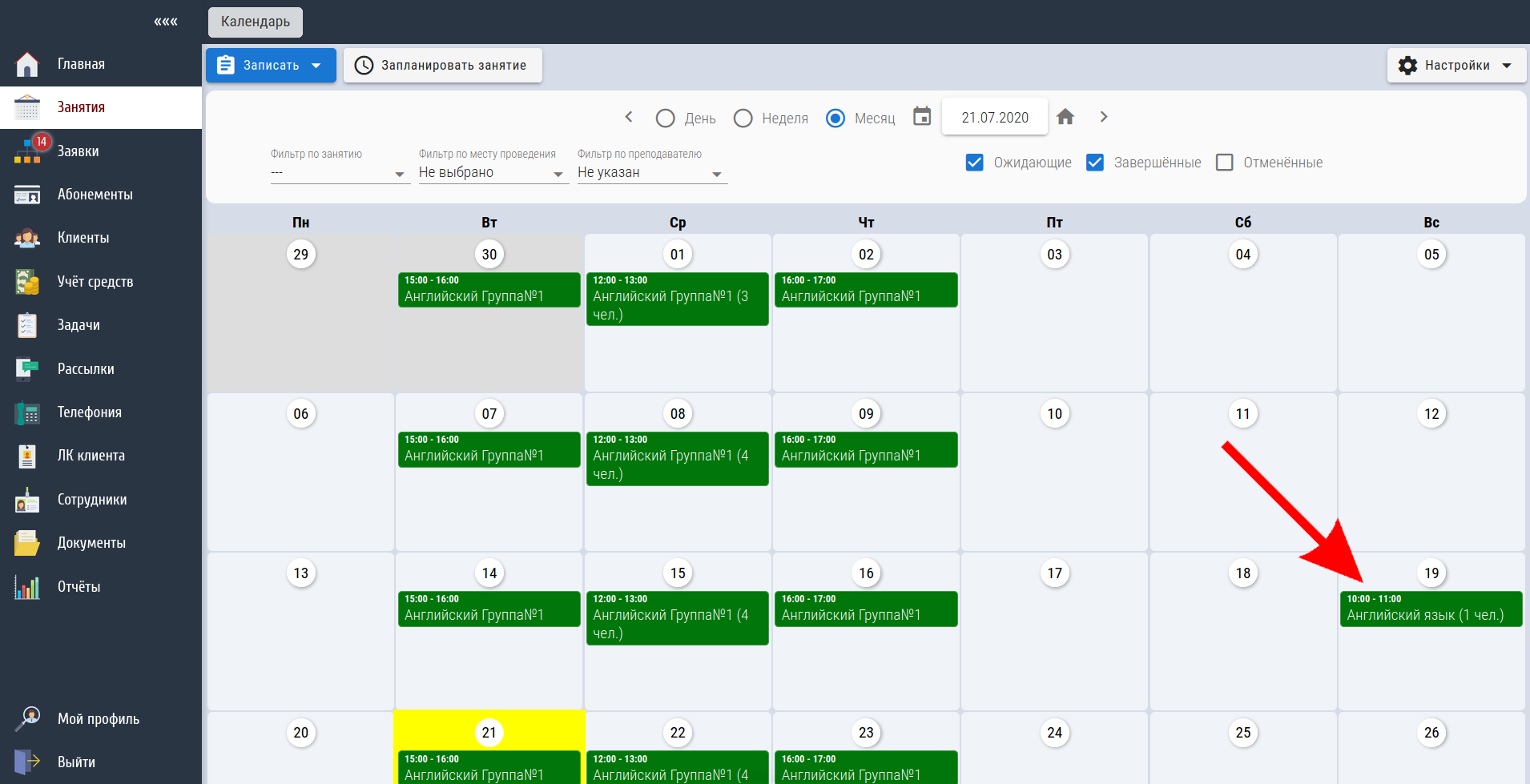The width and height of the screenshot is (1530, 784).
Task: Open the Телефония phone icon
Action: pyautogui.click(x=27, y=412)
